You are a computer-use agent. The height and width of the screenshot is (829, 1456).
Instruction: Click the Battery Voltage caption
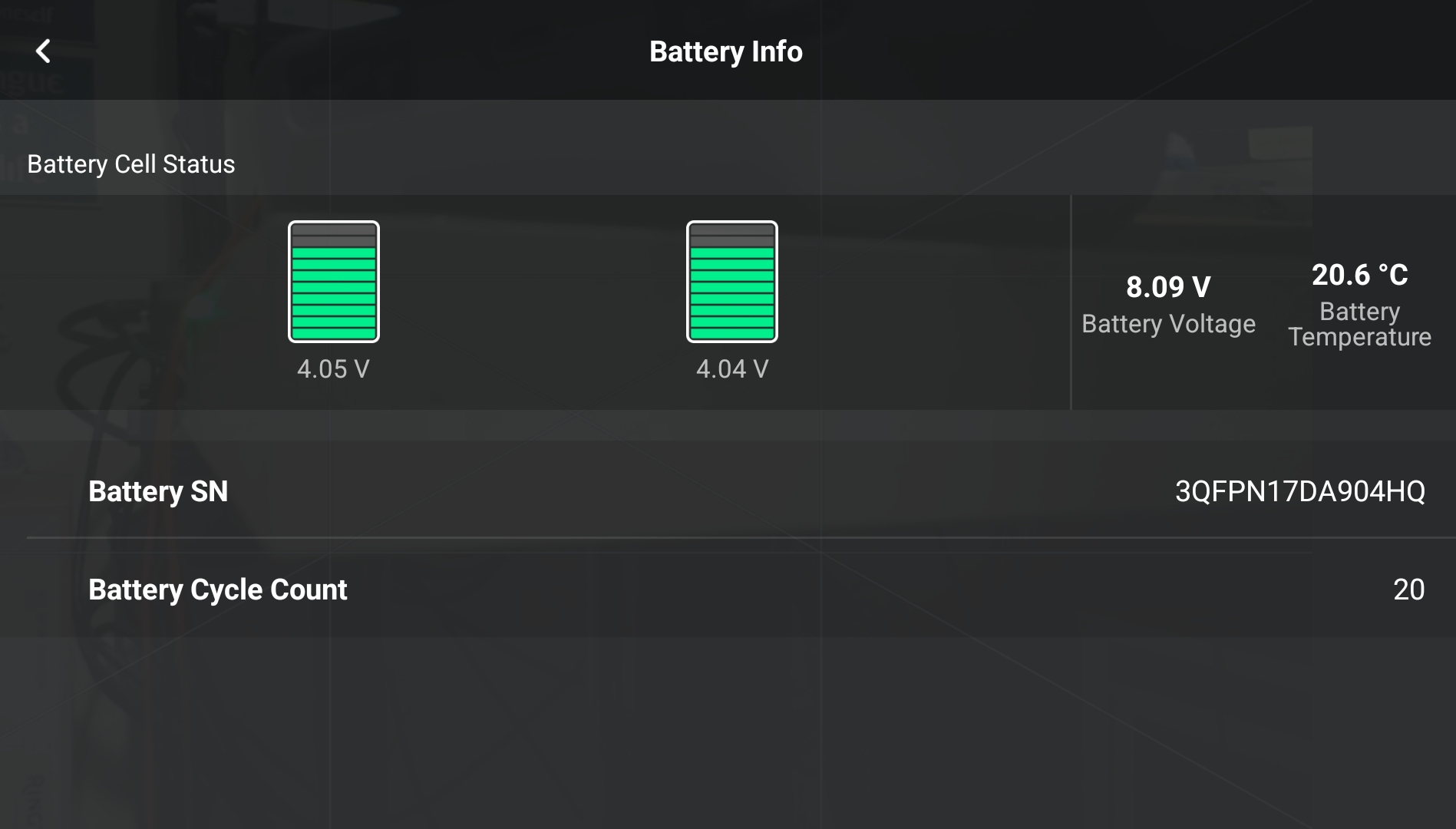[1168, 324]
